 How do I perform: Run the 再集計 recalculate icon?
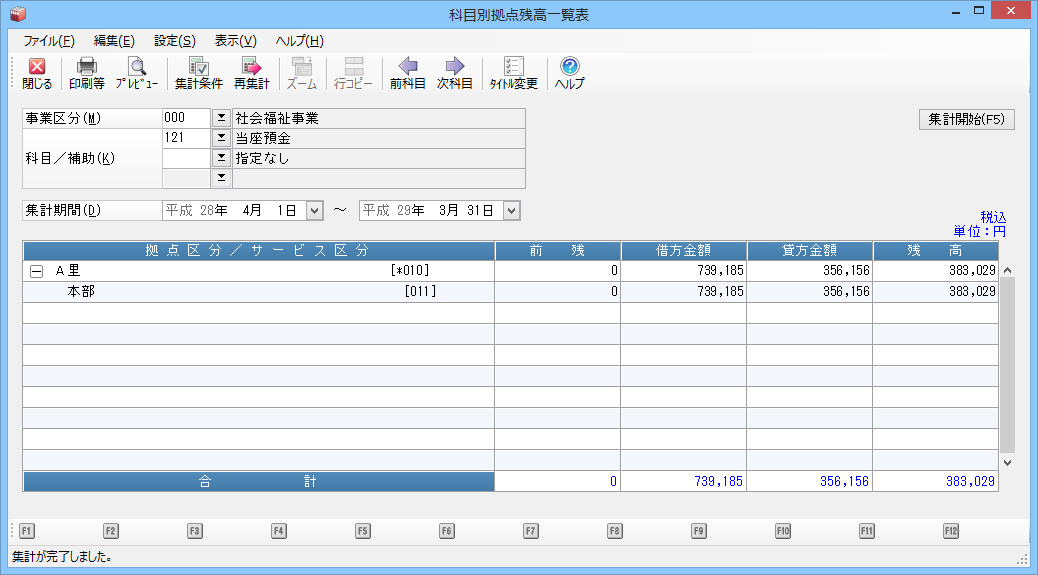251,74
